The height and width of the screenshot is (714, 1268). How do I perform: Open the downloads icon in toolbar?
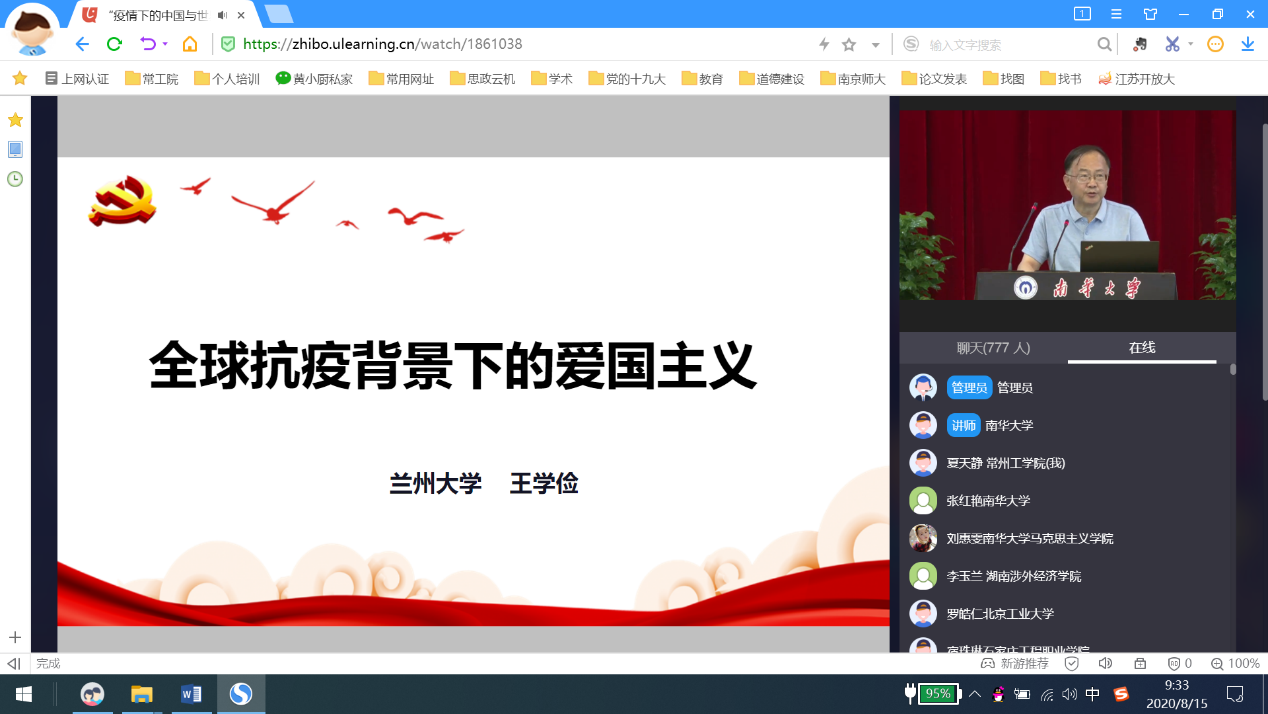point(1247,44)
